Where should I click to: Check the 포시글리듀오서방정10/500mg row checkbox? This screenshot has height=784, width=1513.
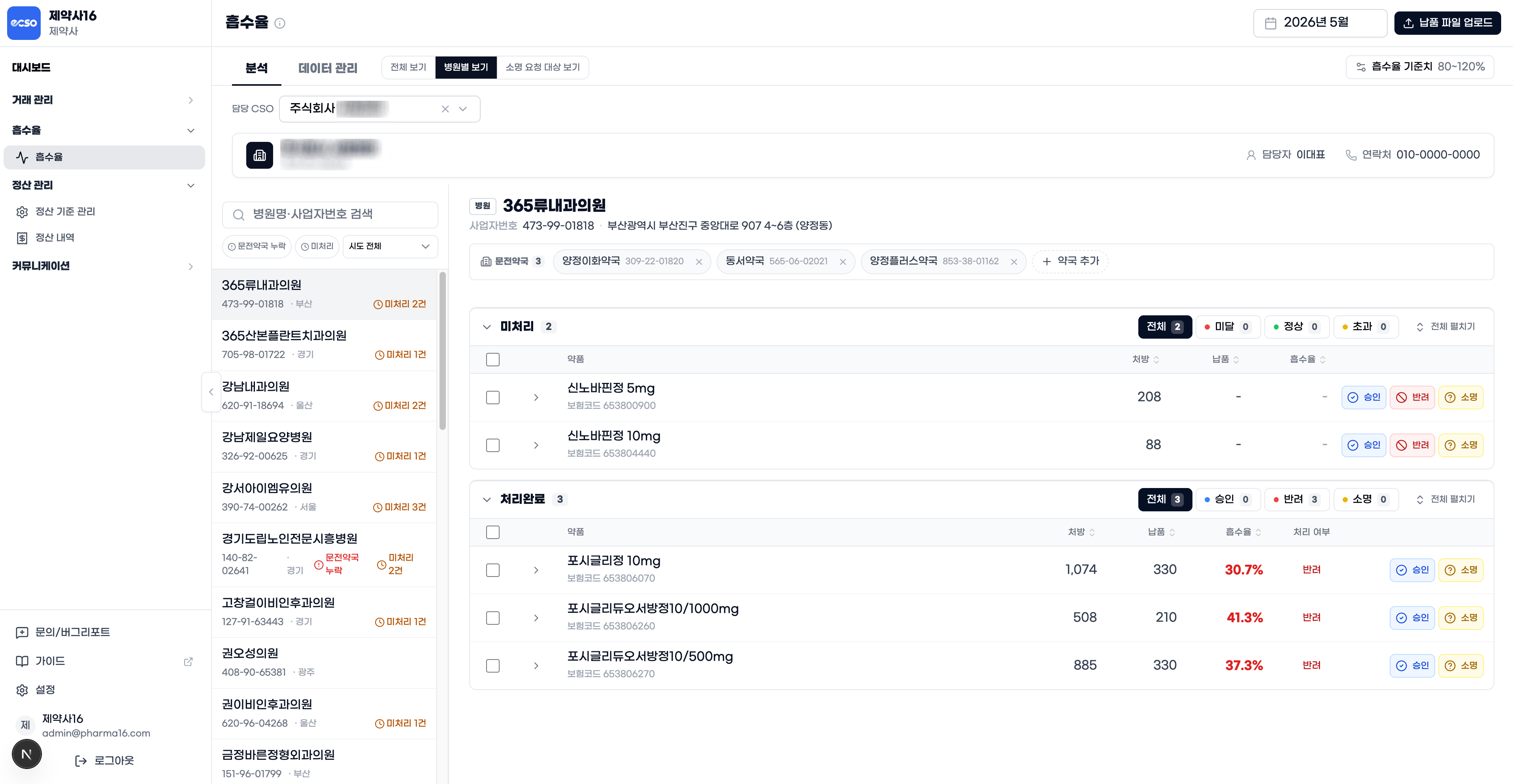coord(493,666)
